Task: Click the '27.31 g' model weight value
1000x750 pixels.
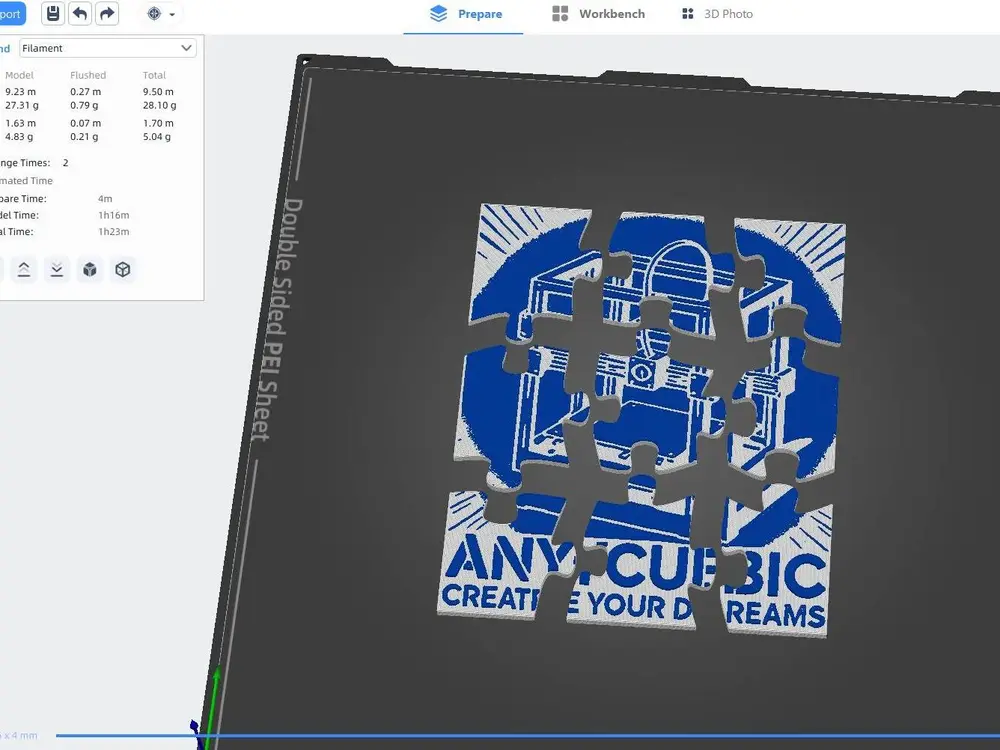Action: 22,105
